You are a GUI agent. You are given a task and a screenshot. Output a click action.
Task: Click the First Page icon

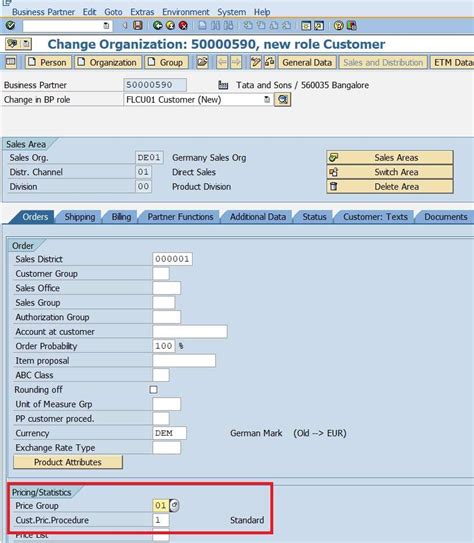click(x=248, y=26)
